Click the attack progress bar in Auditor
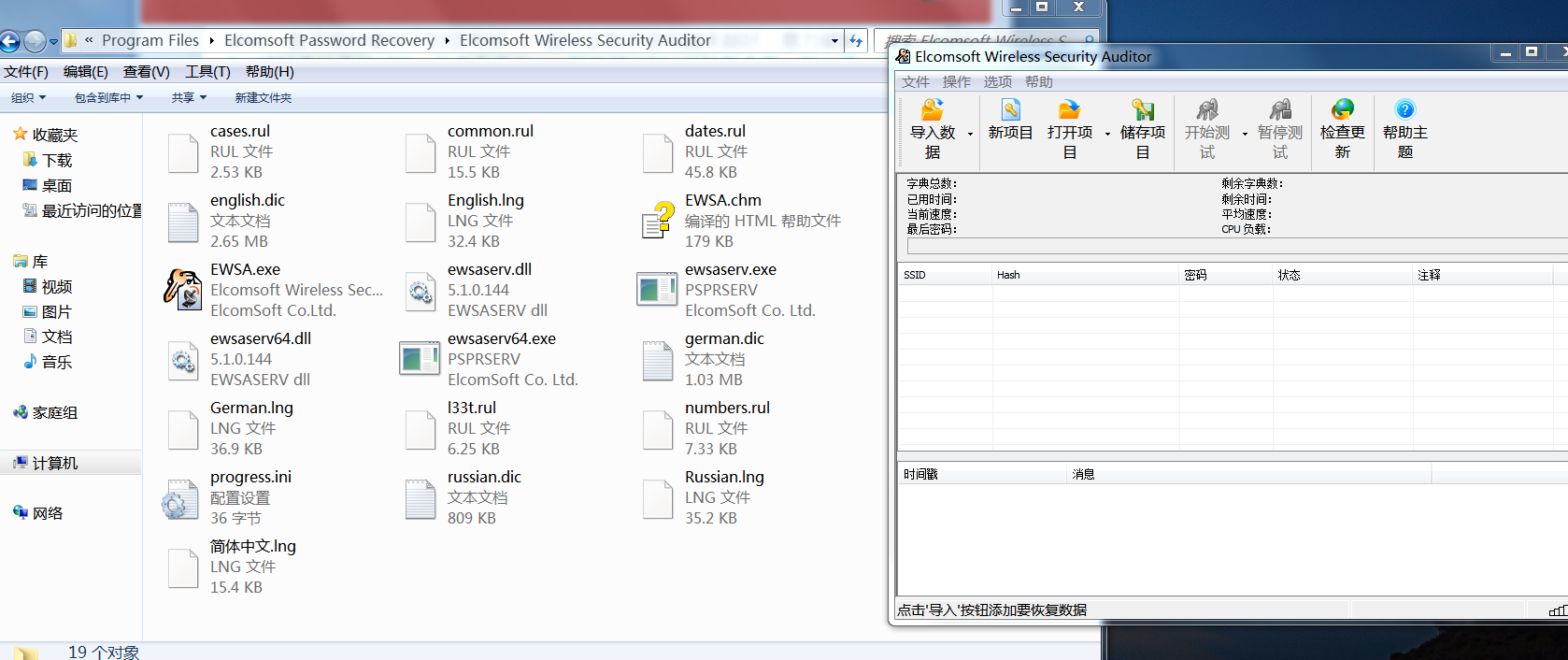Image resolution: width=1568 pixels, height=660 pixels. tap(1237, 246)
